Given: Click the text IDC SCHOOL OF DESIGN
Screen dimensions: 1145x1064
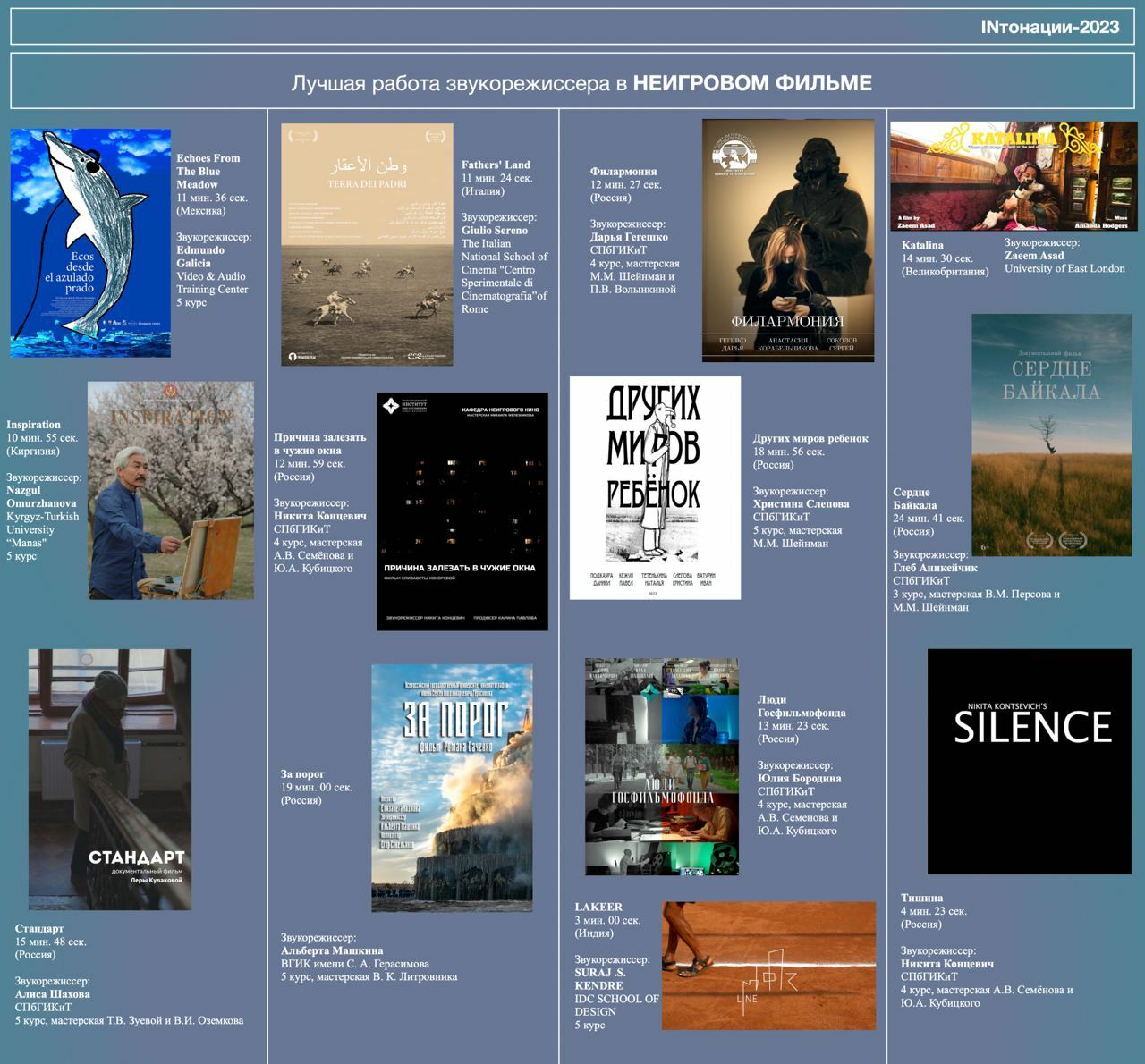Looking at the screenshot, I should 616,1005.
